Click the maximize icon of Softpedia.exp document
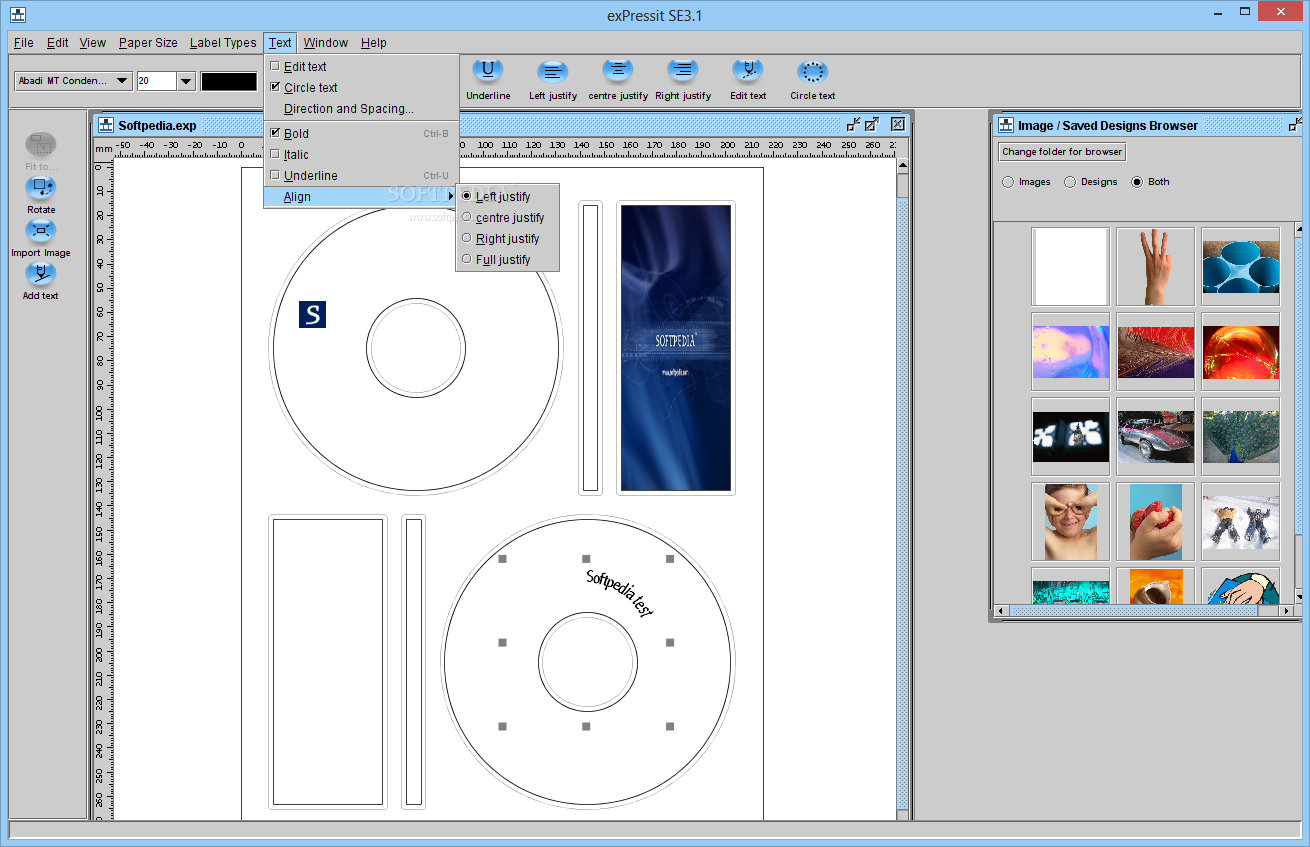 pyautogui.click(x=872, y=124)
